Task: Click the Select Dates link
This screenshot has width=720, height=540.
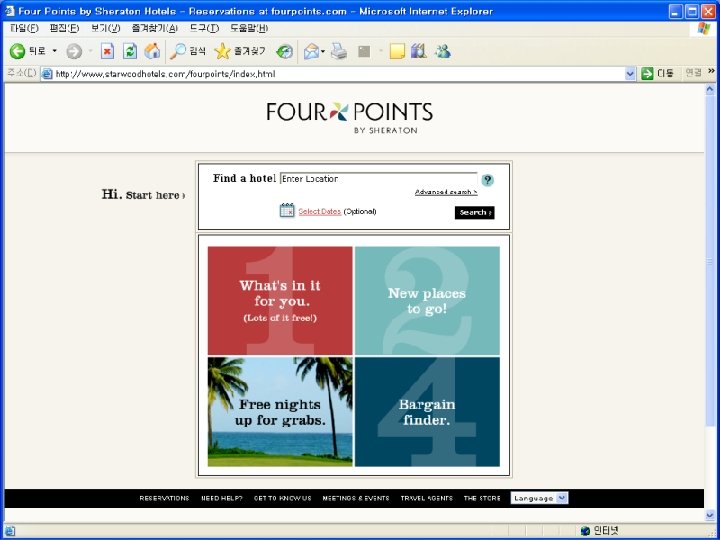Action: pos(320,212)
